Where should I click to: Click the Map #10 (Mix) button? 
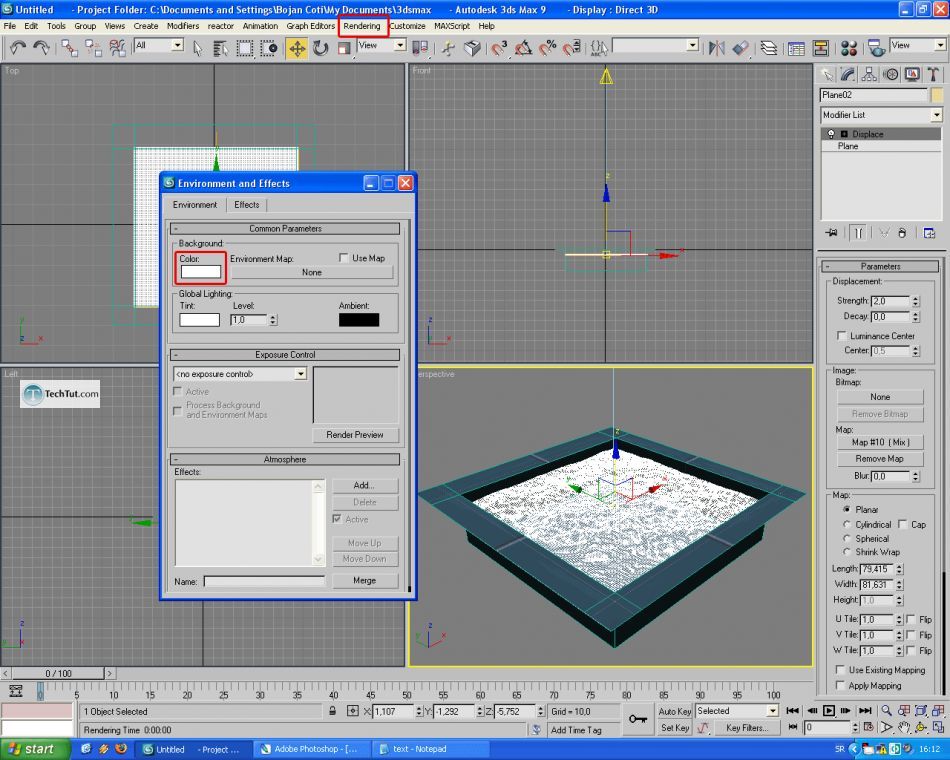pyautogui.click(x=880, y=442)
